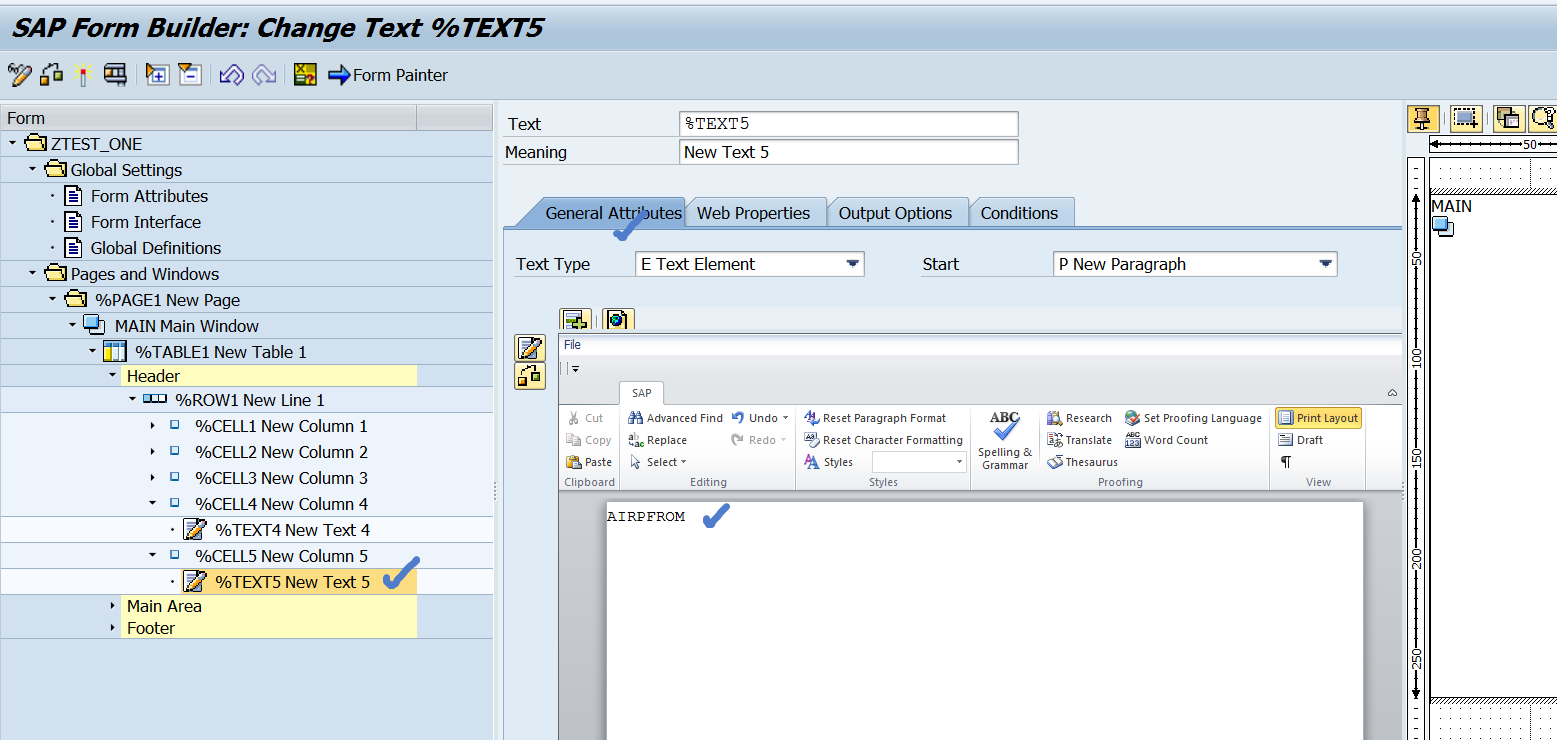Click the dashed-rectangle draw window icon
This screenshot has width=1557, height=740.
point(1465,118)
